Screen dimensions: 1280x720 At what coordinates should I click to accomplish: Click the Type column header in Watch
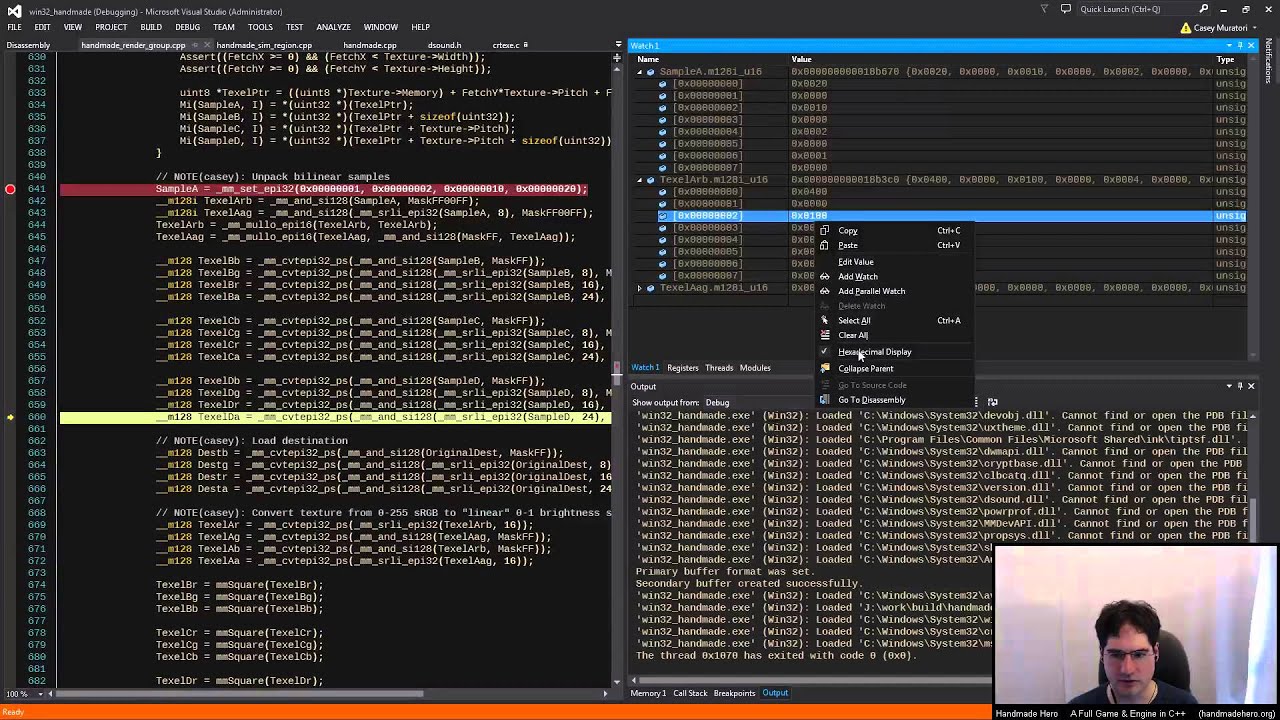(1225, 59)
